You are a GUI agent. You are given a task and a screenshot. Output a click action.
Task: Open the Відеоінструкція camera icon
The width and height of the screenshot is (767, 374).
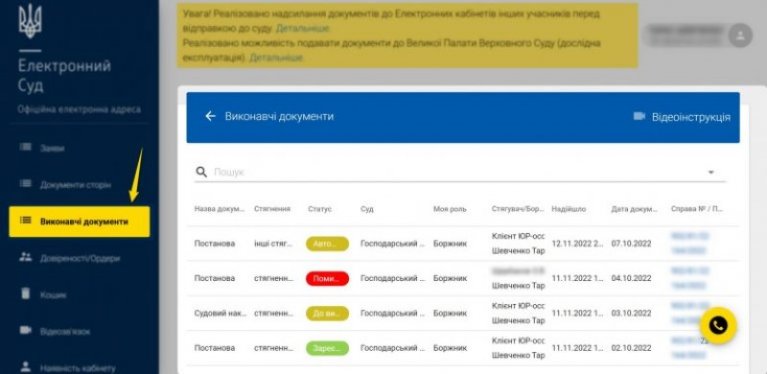(639, 116)
